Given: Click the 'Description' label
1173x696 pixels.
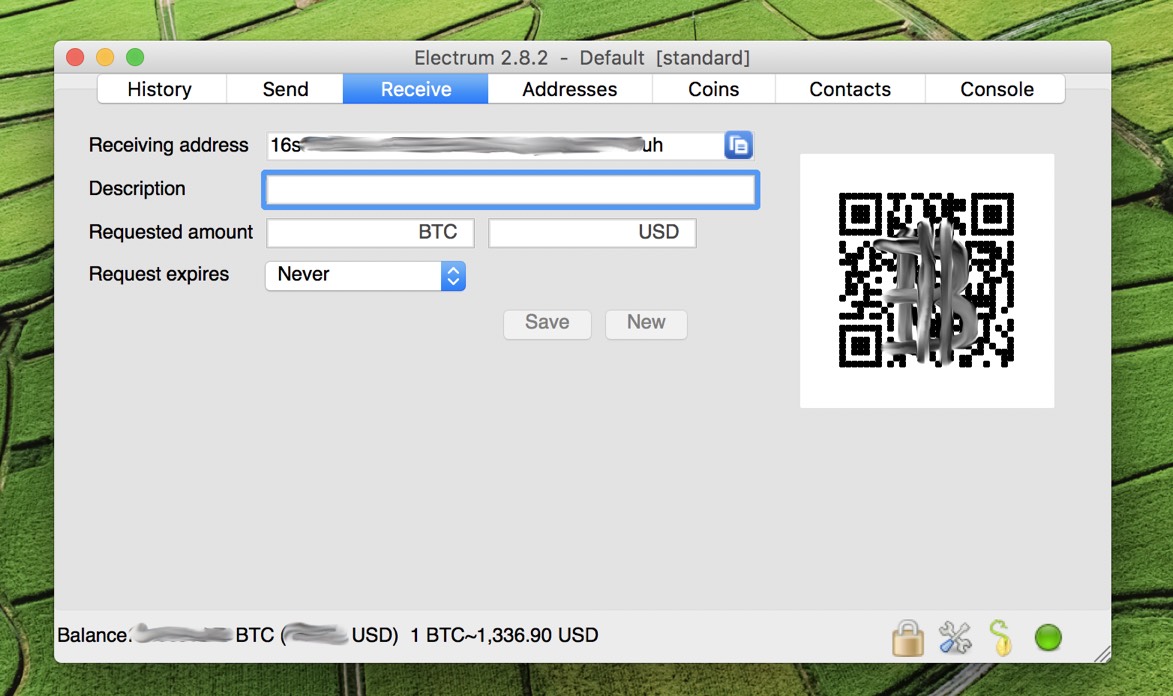Looking at the screenshot, I should click(137, 189).
